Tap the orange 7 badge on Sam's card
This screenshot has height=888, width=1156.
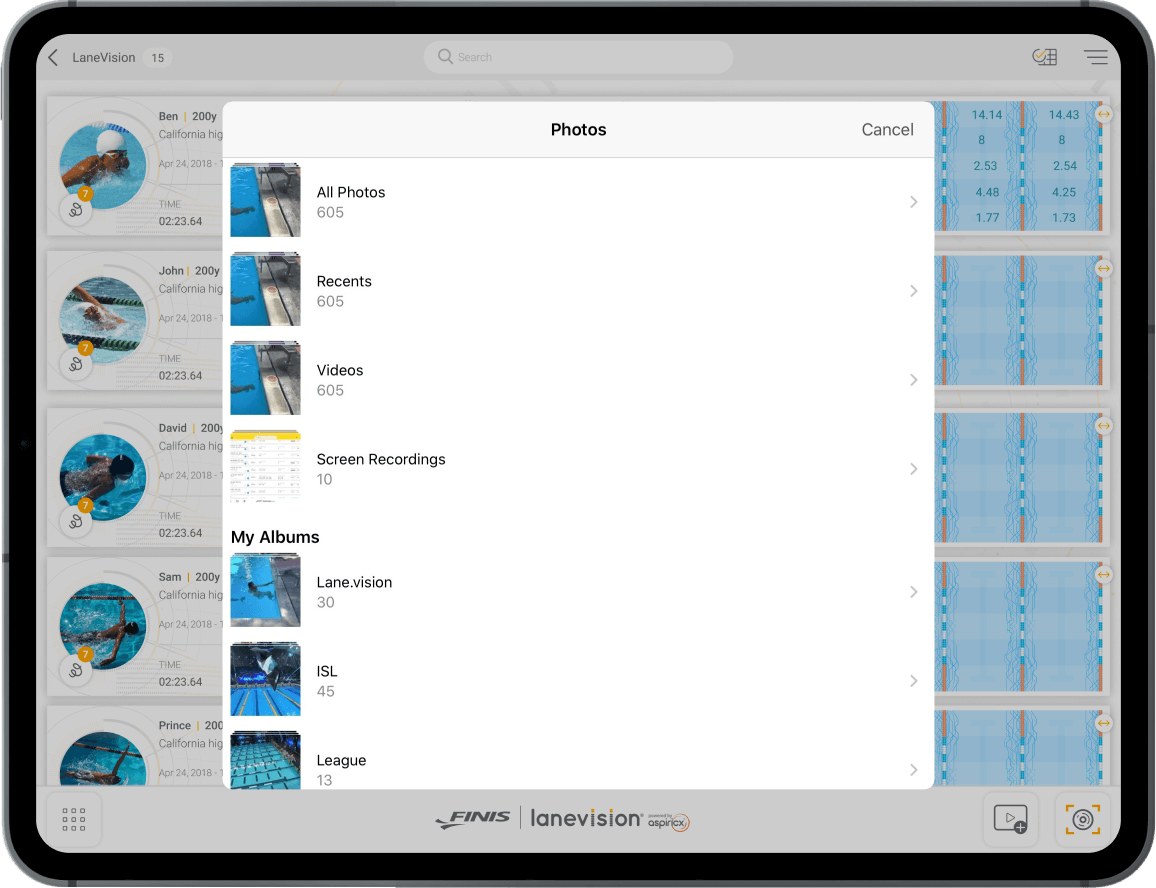pyautogui.click(x=86, y=654)
